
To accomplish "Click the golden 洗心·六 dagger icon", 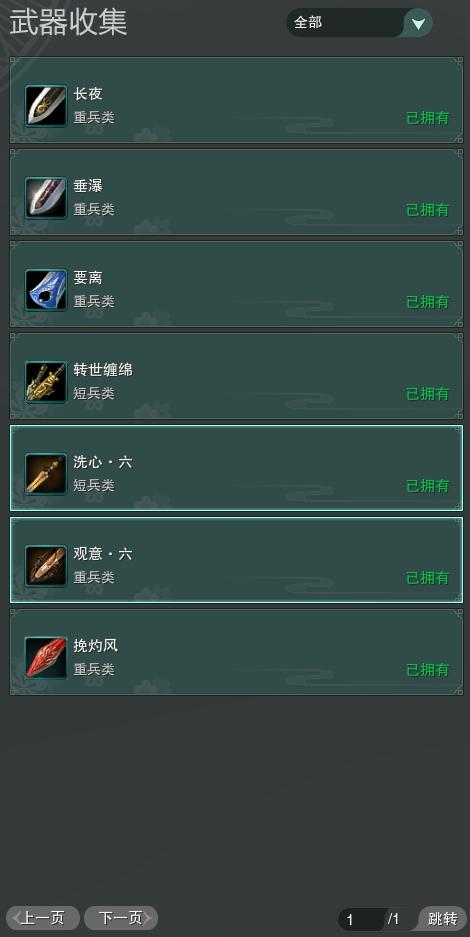I will [x=46, y=474].
